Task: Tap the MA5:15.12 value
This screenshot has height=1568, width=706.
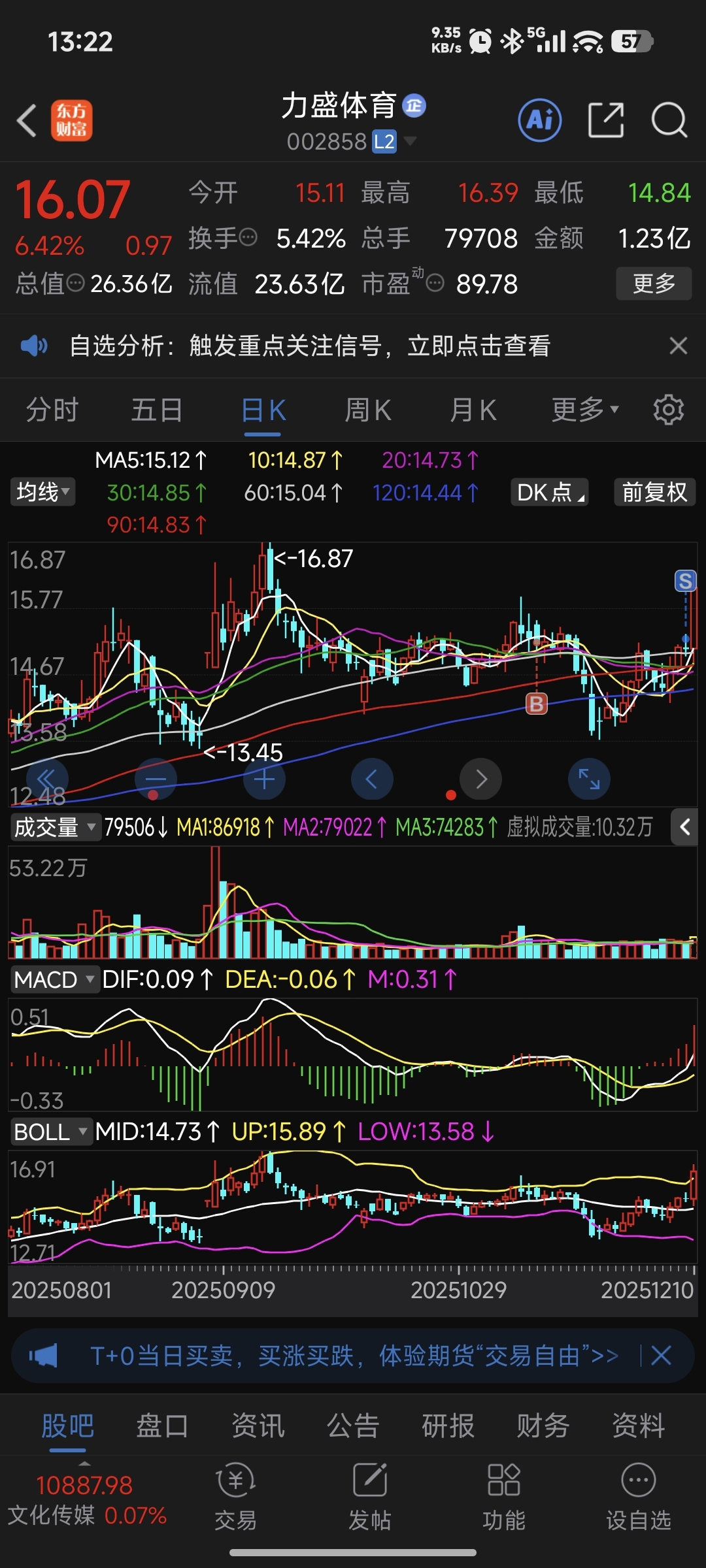Action: [x=151, y=460]
